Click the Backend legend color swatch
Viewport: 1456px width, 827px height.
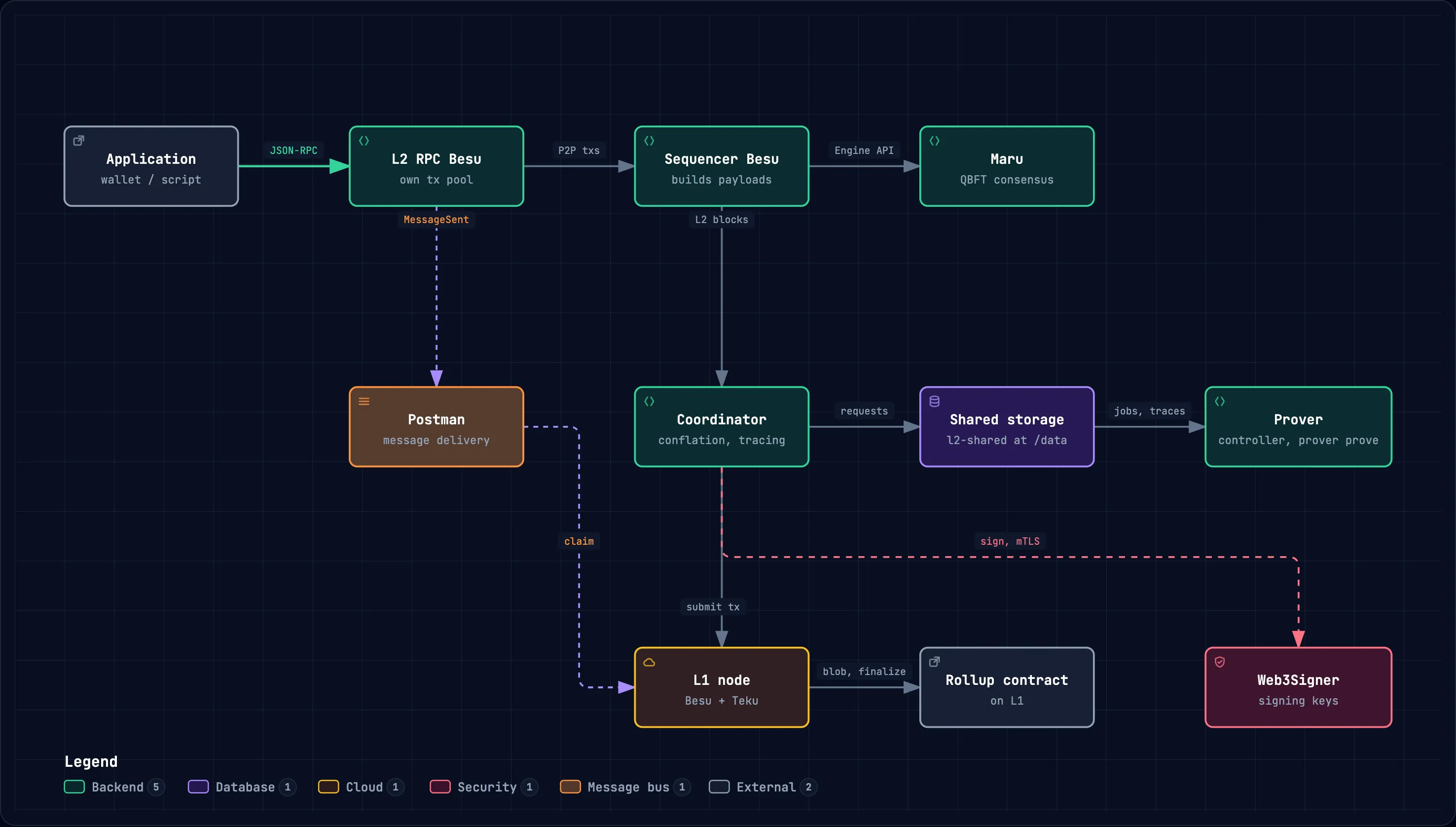[x=74, y=787]
